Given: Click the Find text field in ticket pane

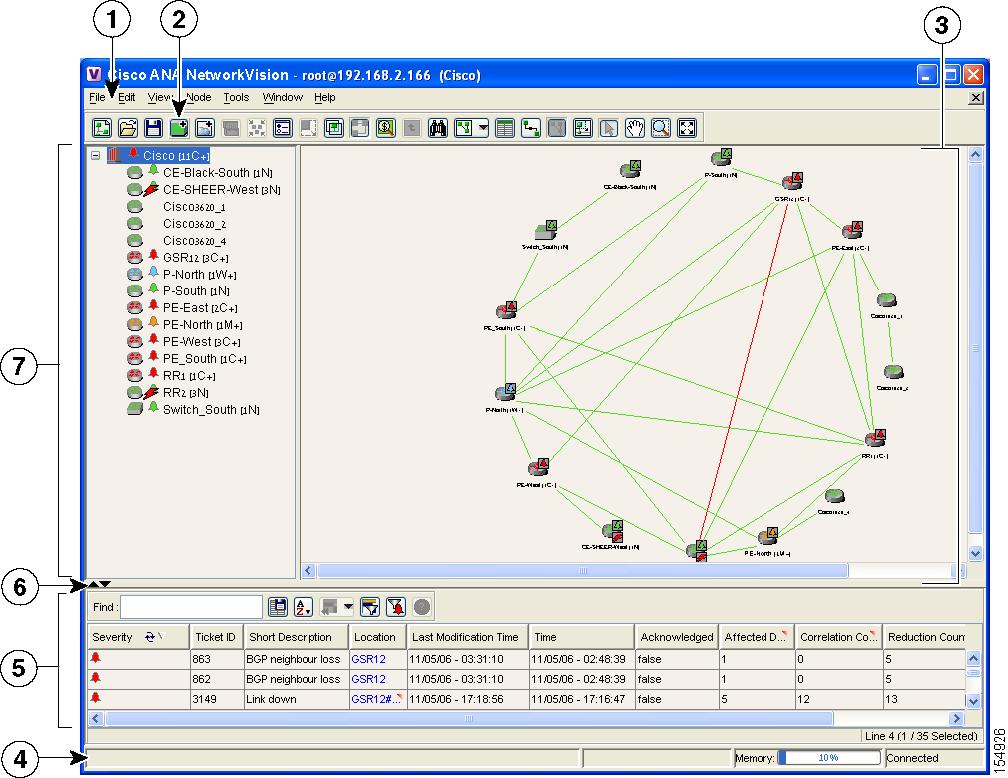Looking at the screenshot, I should (x=192, y=607).
